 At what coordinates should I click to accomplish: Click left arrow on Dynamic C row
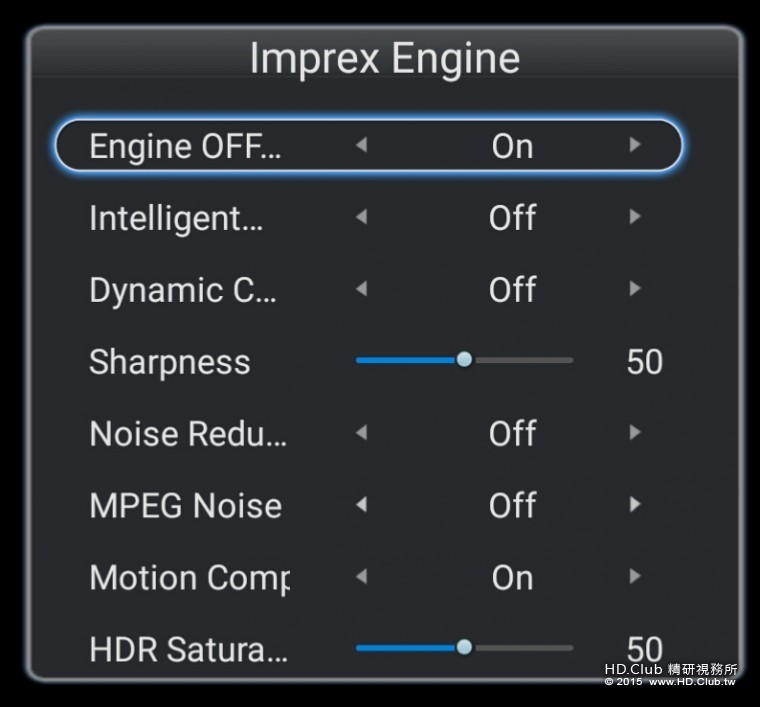coord(361,289)
